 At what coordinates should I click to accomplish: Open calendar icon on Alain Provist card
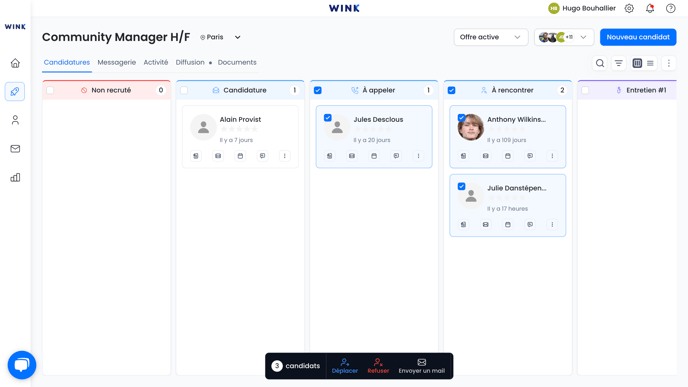point(240,156)
